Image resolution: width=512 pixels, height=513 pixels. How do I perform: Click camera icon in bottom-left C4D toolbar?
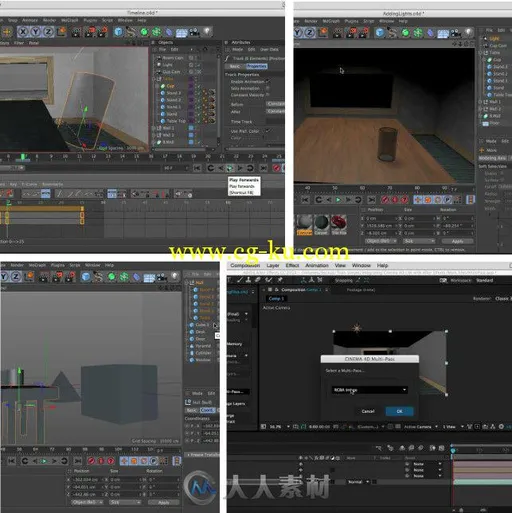click(x=162, y=277)
